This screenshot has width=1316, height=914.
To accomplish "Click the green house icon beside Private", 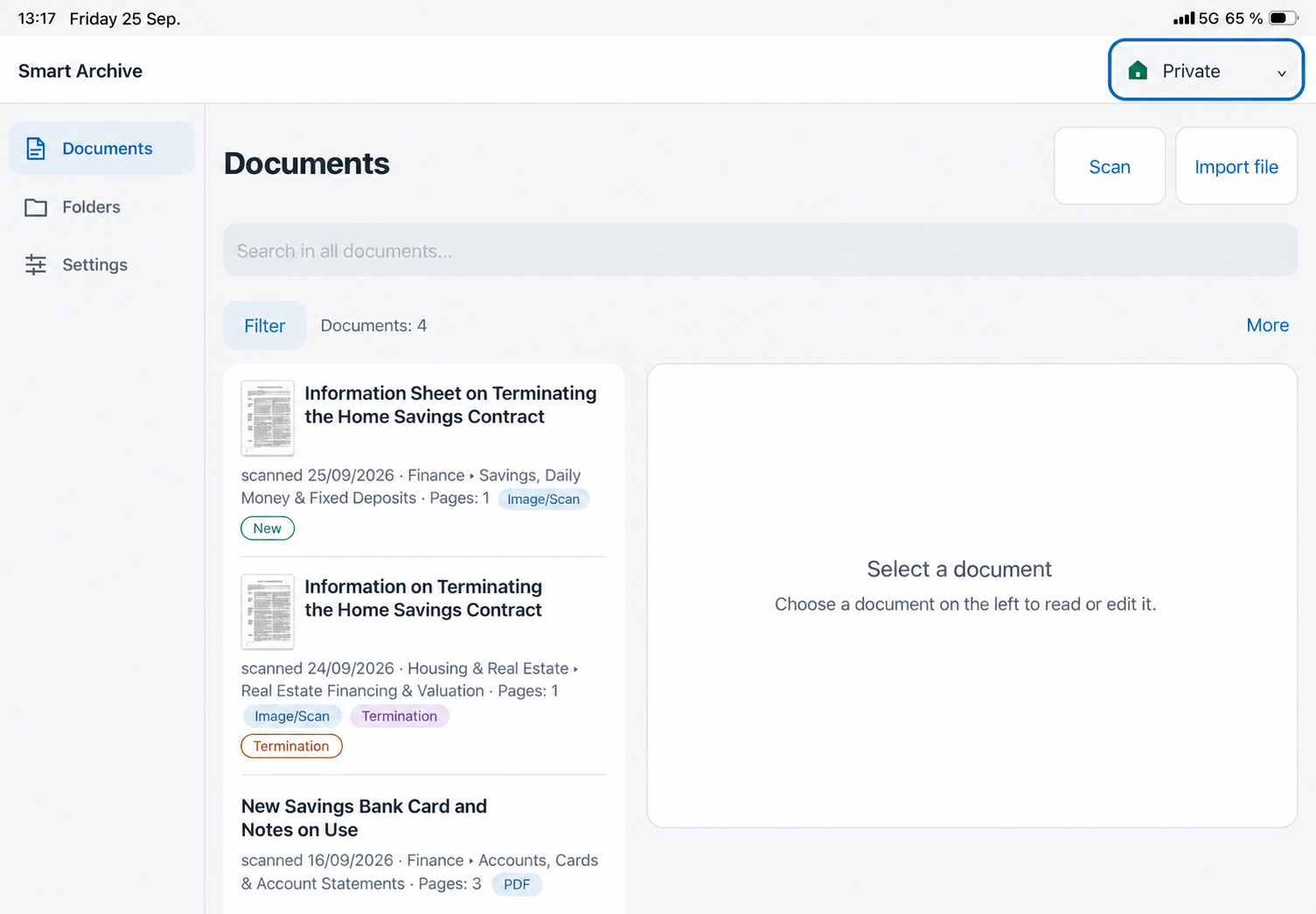I will [1138, 71].
